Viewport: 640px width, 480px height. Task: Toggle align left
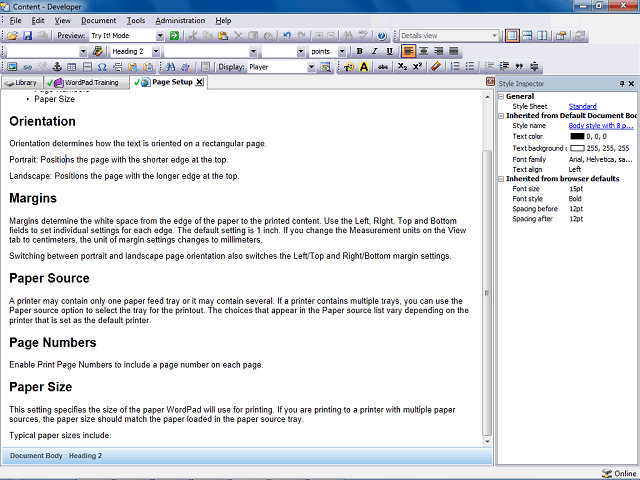pyautogui.click(x=409, y=51)
